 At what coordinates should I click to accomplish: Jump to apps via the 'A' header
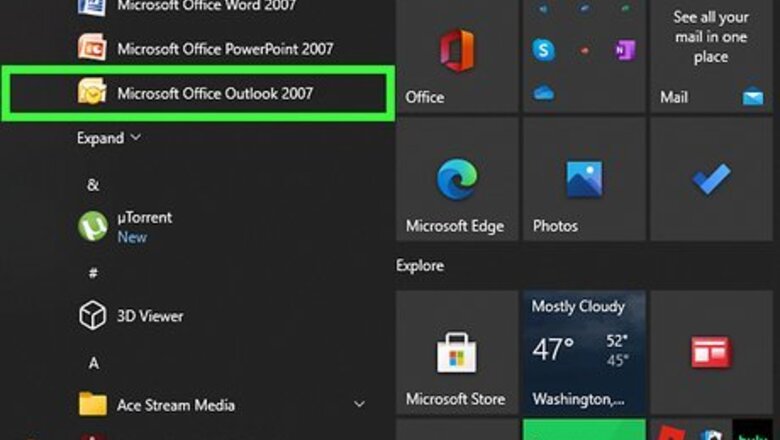[93, 363]
